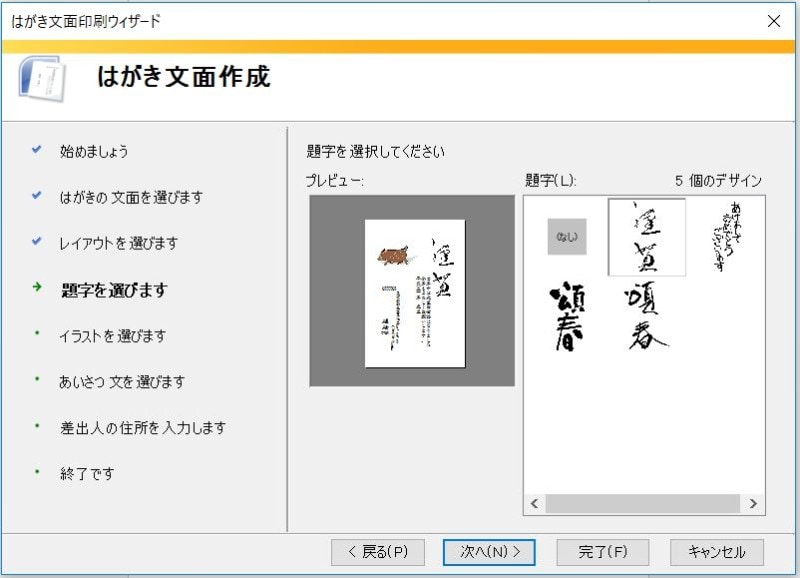
Task: Click the checkmark beside 始めましょう
Action: pyautogui.click(x=37, y=149)
